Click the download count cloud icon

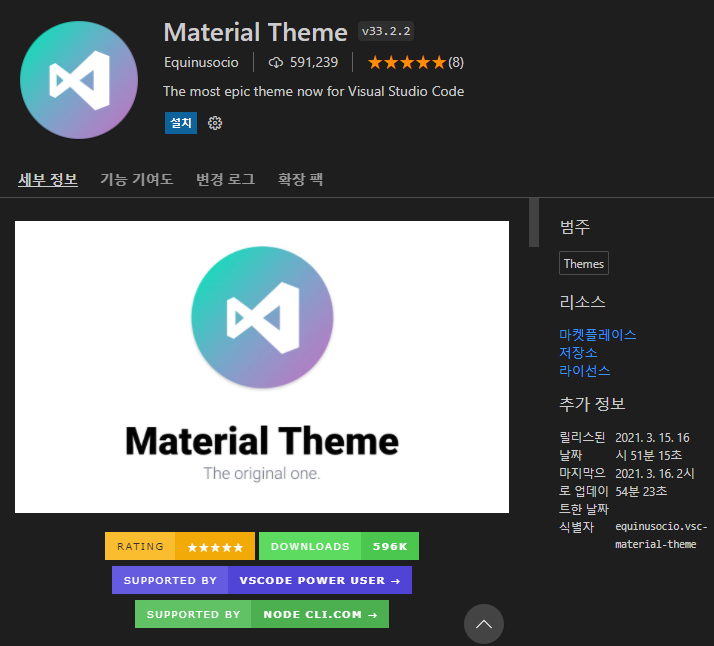pyautogui.click(x=275, y=62)
